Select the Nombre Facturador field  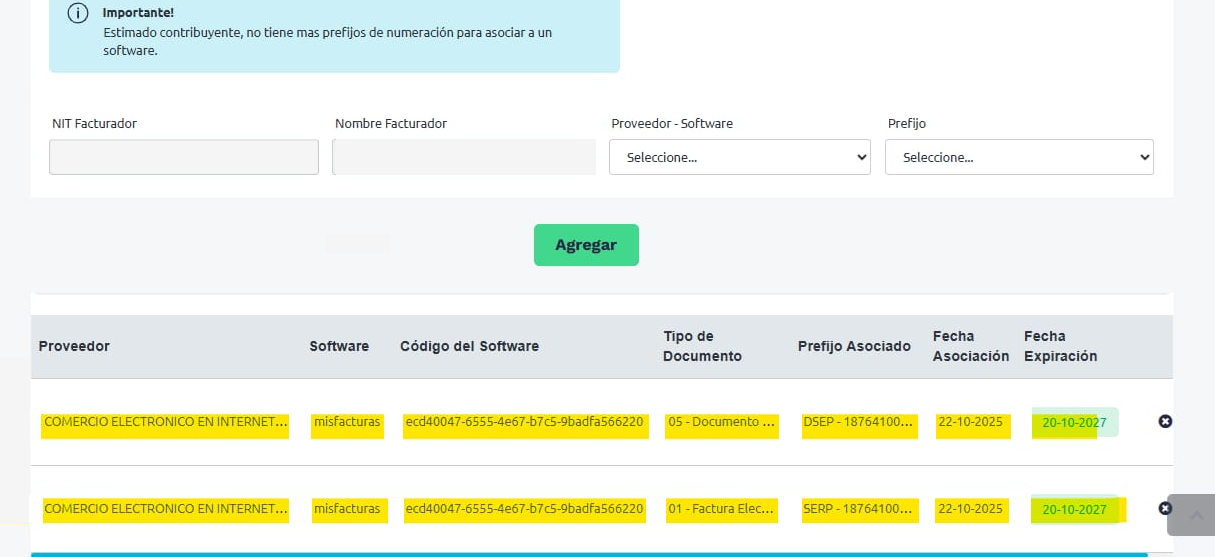click(463, 157)
